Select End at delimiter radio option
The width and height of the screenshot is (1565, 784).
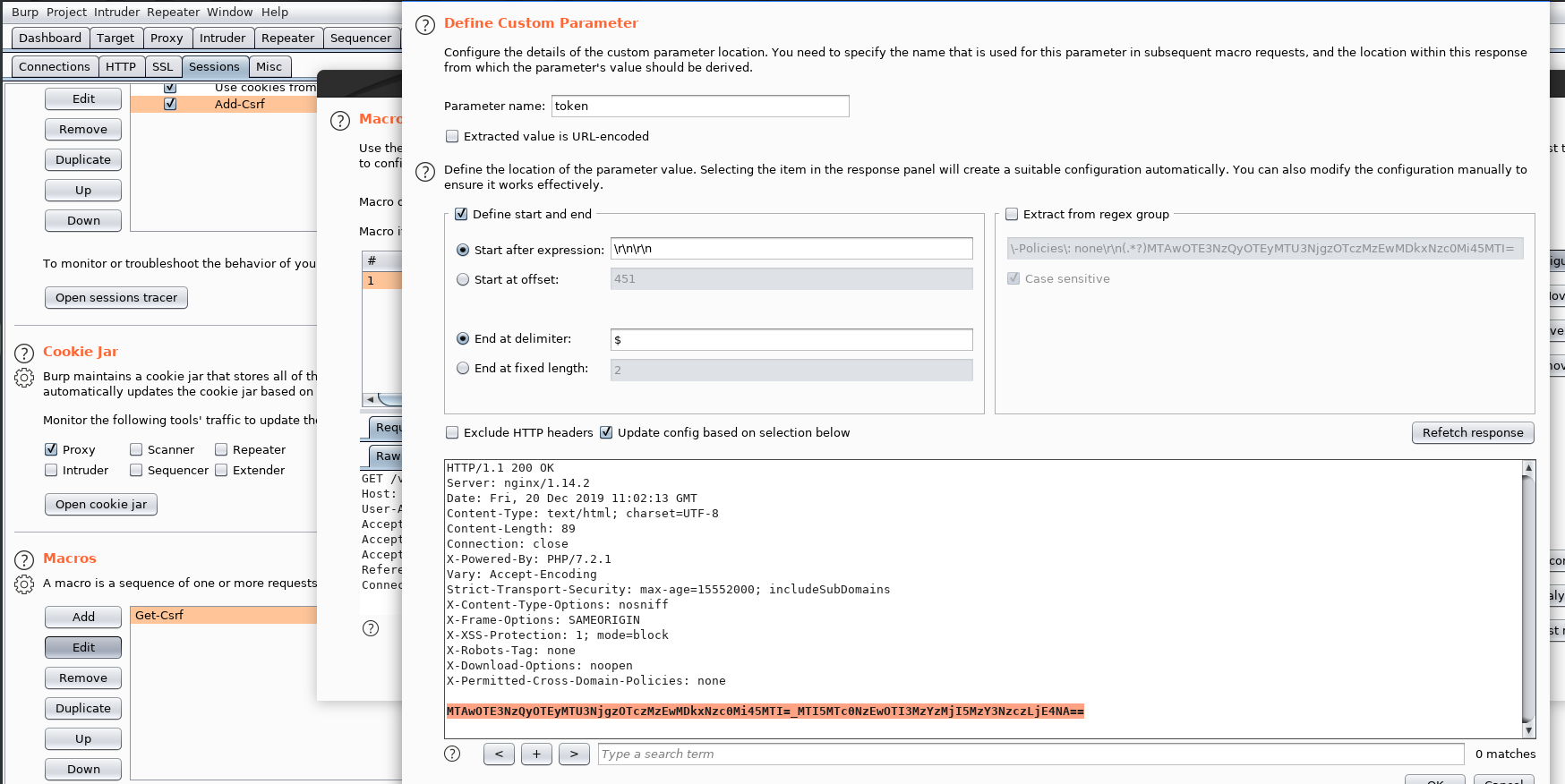(x=463, y=338)
